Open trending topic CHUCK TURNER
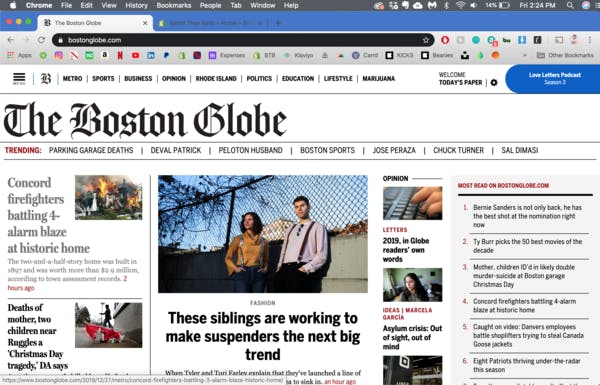 click(x=458, y=150)
